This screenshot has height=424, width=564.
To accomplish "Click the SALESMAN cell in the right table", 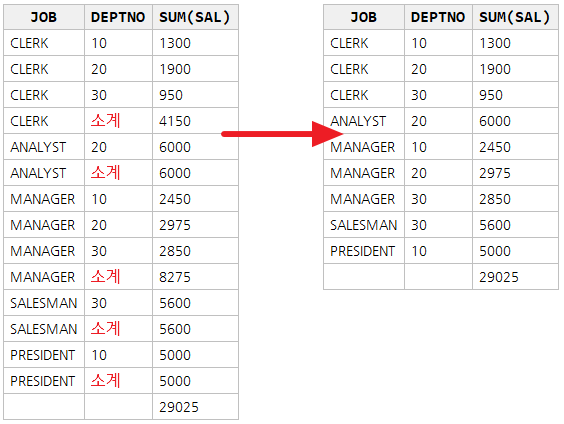I will click(x=364, y=225).
